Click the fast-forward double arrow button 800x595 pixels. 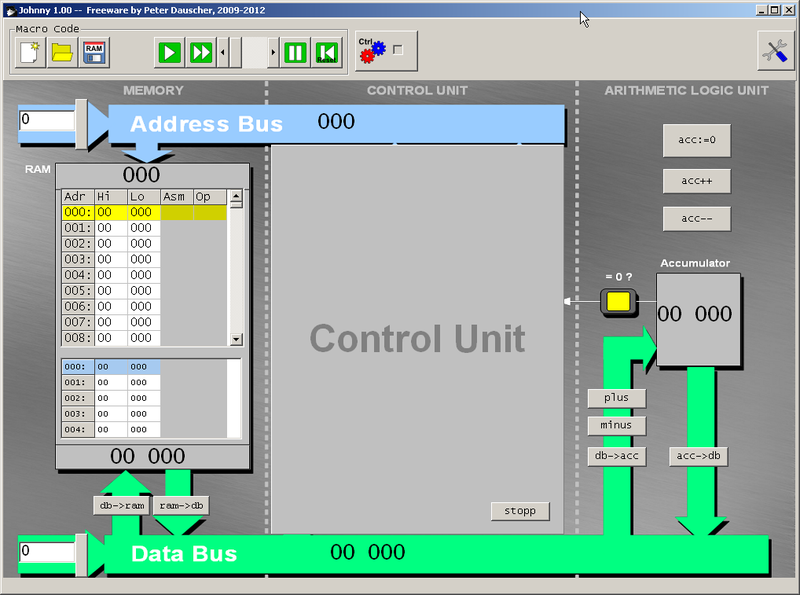(x=201, y=53)
